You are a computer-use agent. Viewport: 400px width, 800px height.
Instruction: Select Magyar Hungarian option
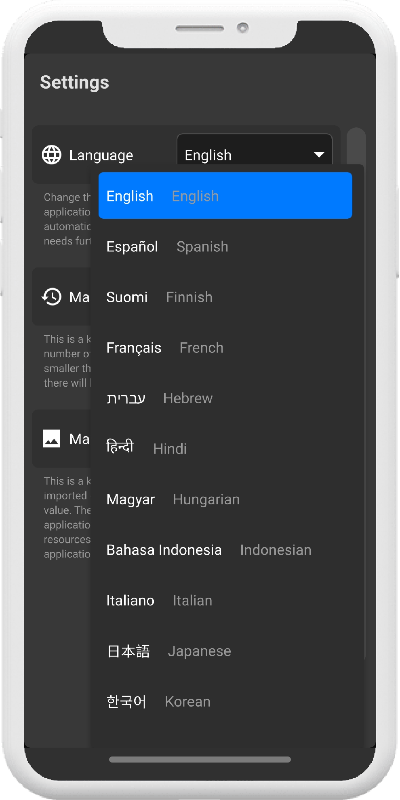click(x=225, y=499)
